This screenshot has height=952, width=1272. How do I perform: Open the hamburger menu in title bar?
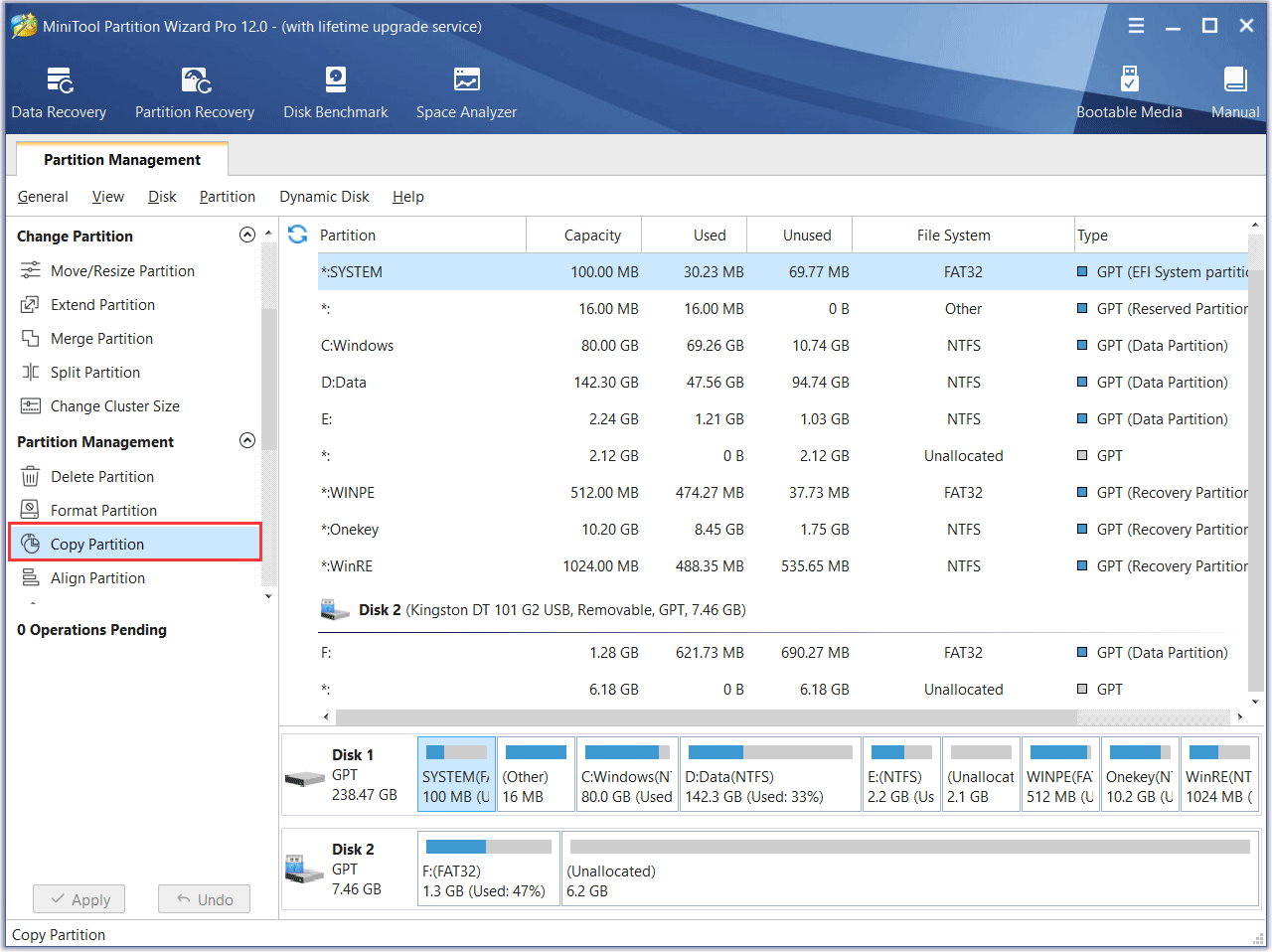point(1136,26)
